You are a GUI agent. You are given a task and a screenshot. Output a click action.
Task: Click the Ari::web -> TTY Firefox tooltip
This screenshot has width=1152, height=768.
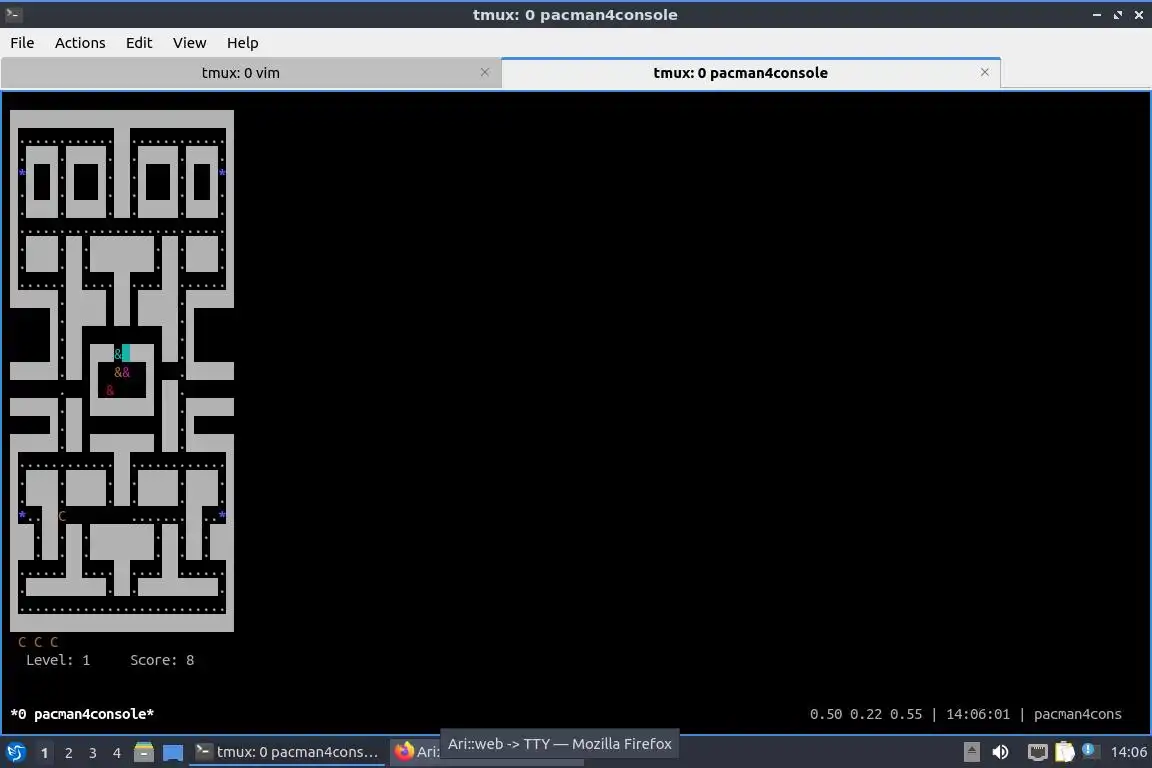tap(560, 744)
